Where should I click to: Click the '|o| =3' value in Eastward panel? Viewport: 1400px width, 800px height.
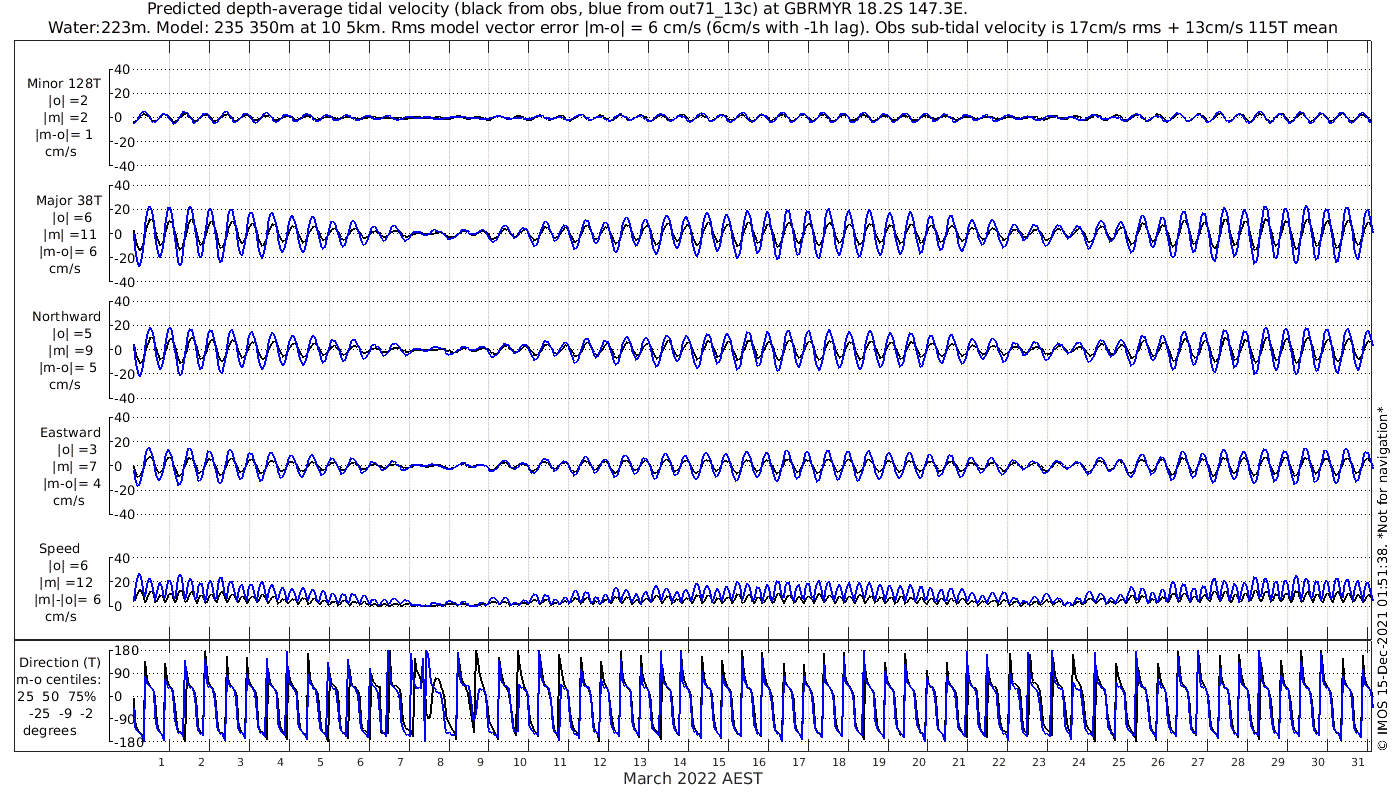coord(77,449)
